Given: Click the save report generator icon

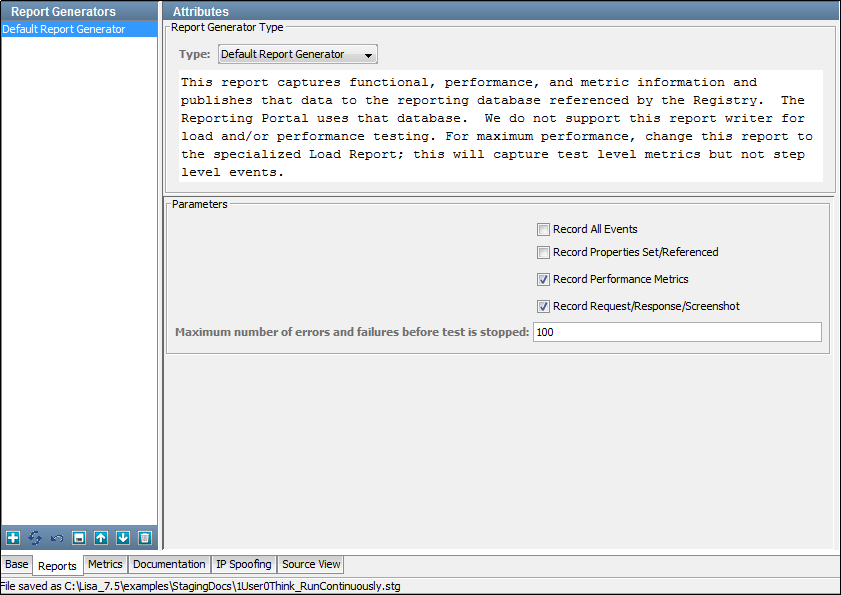Looking at the screenshot, I should point(78,538).
